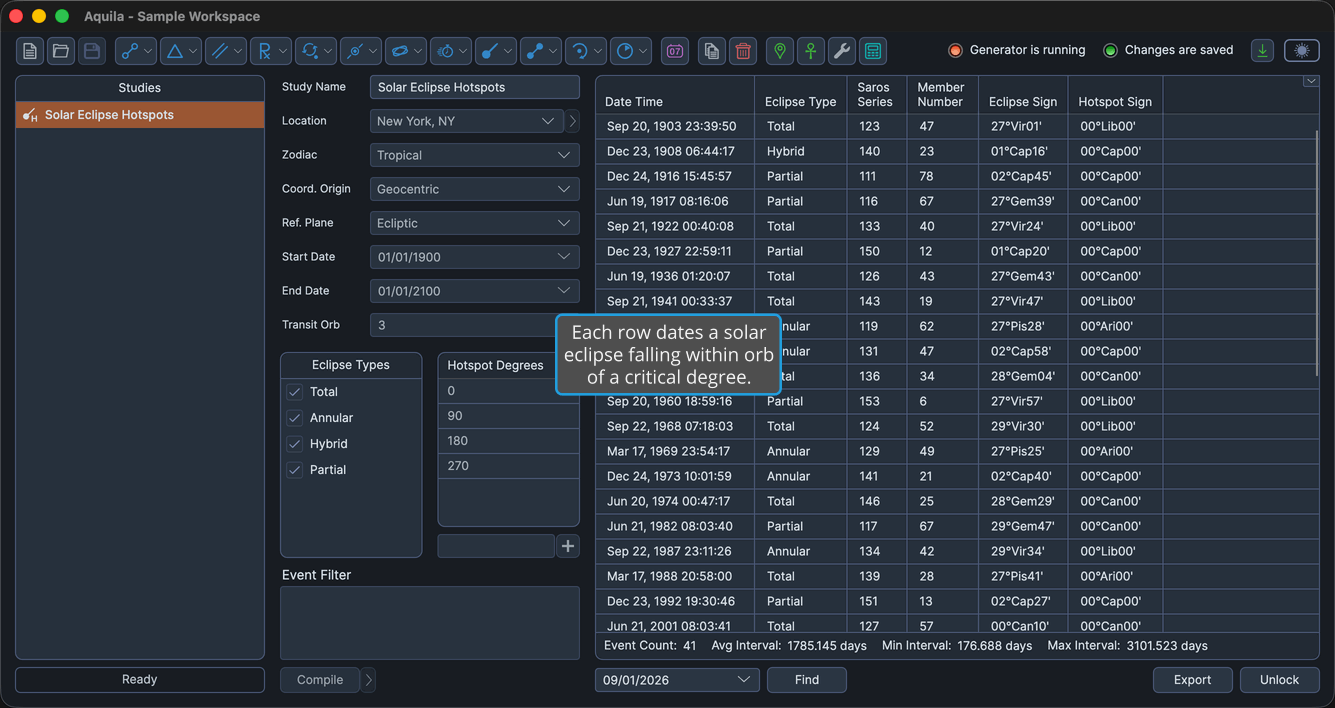The image size is (1335, 708).
Task: Toggle the Partial eclipse type checkbox
Action: pos(295,470)
